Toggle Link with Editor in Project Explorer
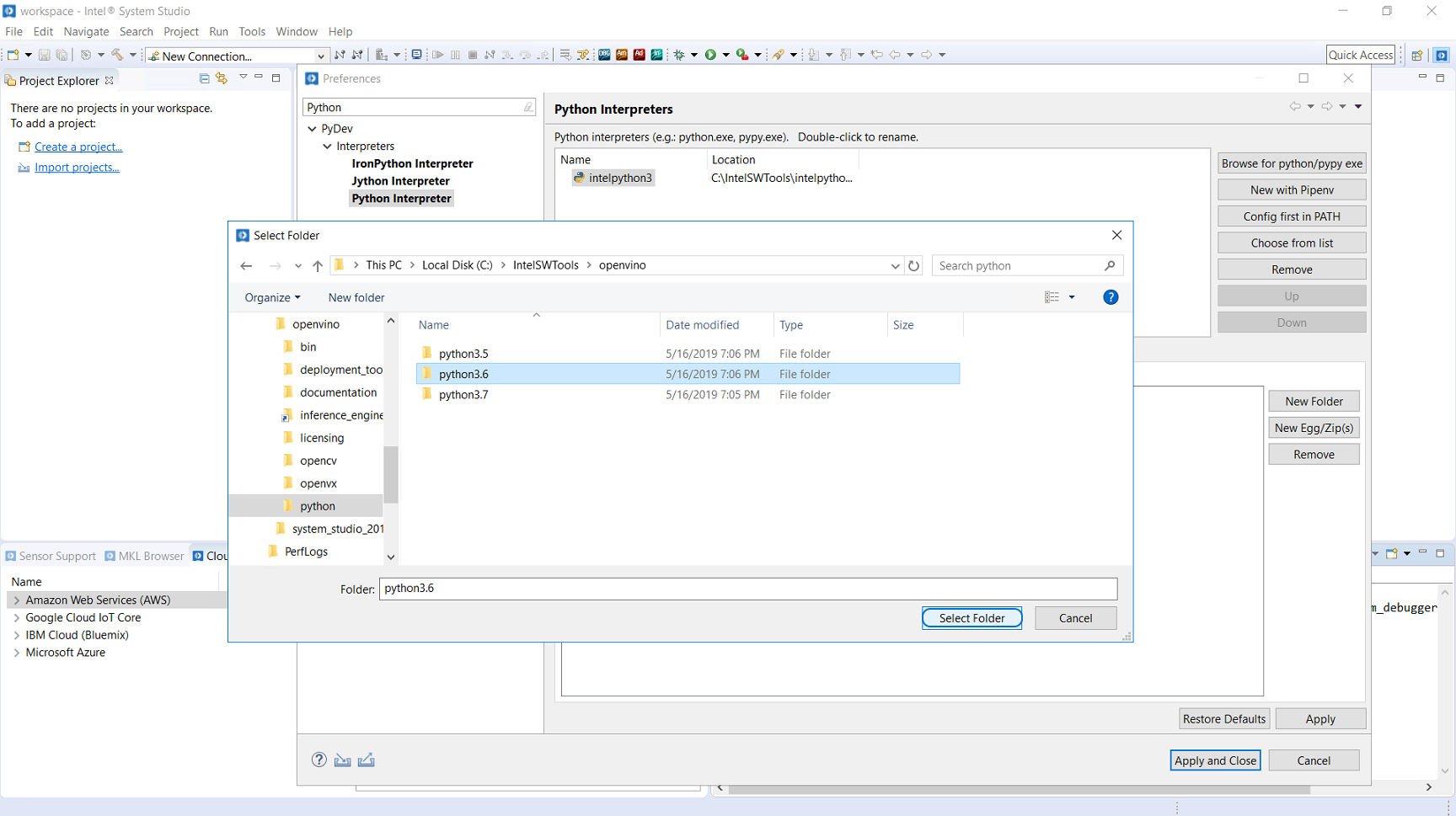The width and height of the screenshot is (1456, 816). click(x=222, y=78)
